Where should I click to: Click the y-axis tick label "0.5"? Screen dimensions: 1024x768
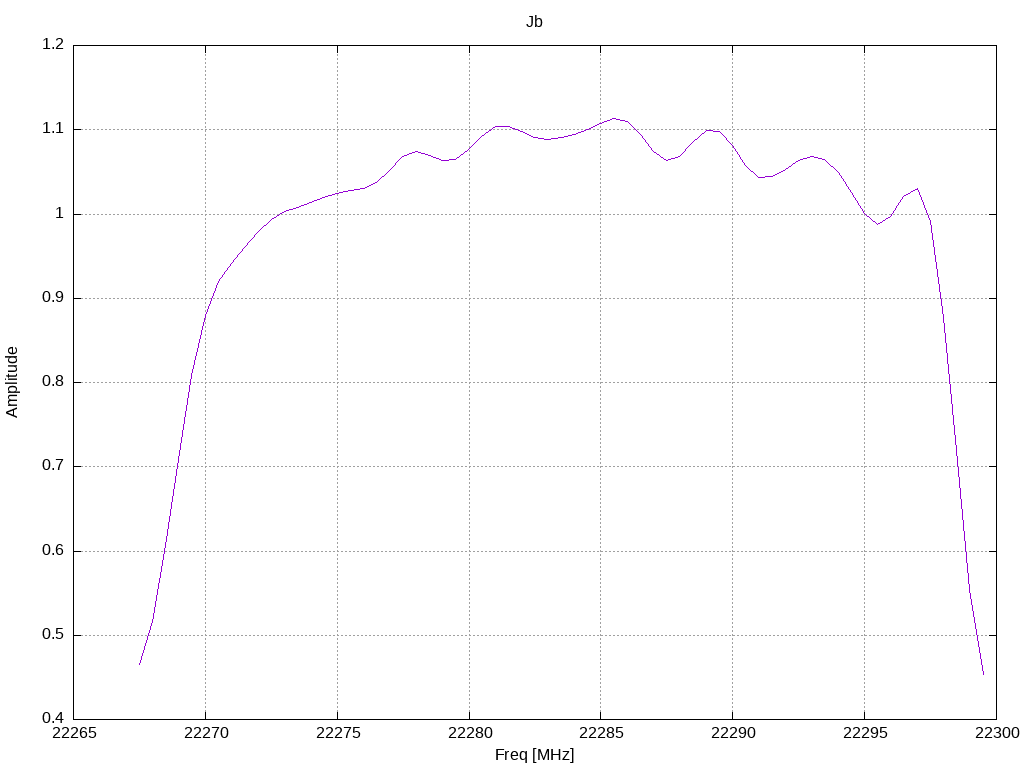(53, 634)
